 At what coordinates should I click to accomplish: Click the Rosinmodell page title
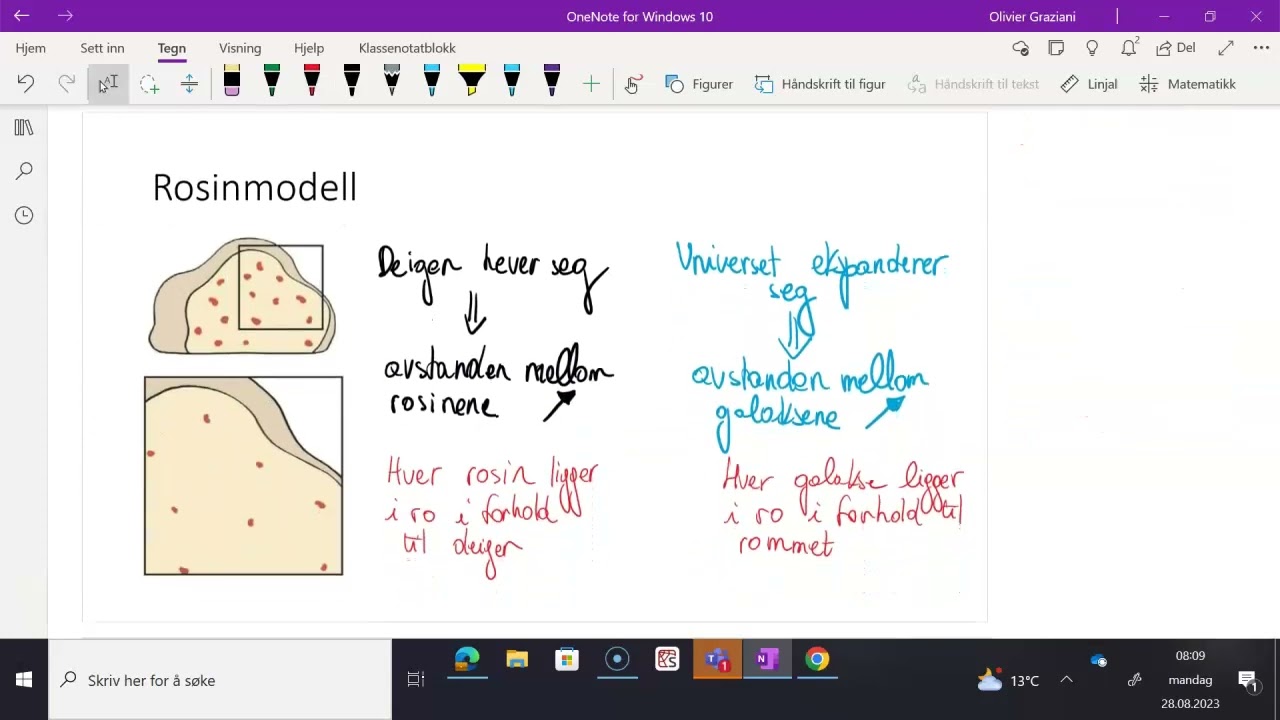[x=254, y=187]
